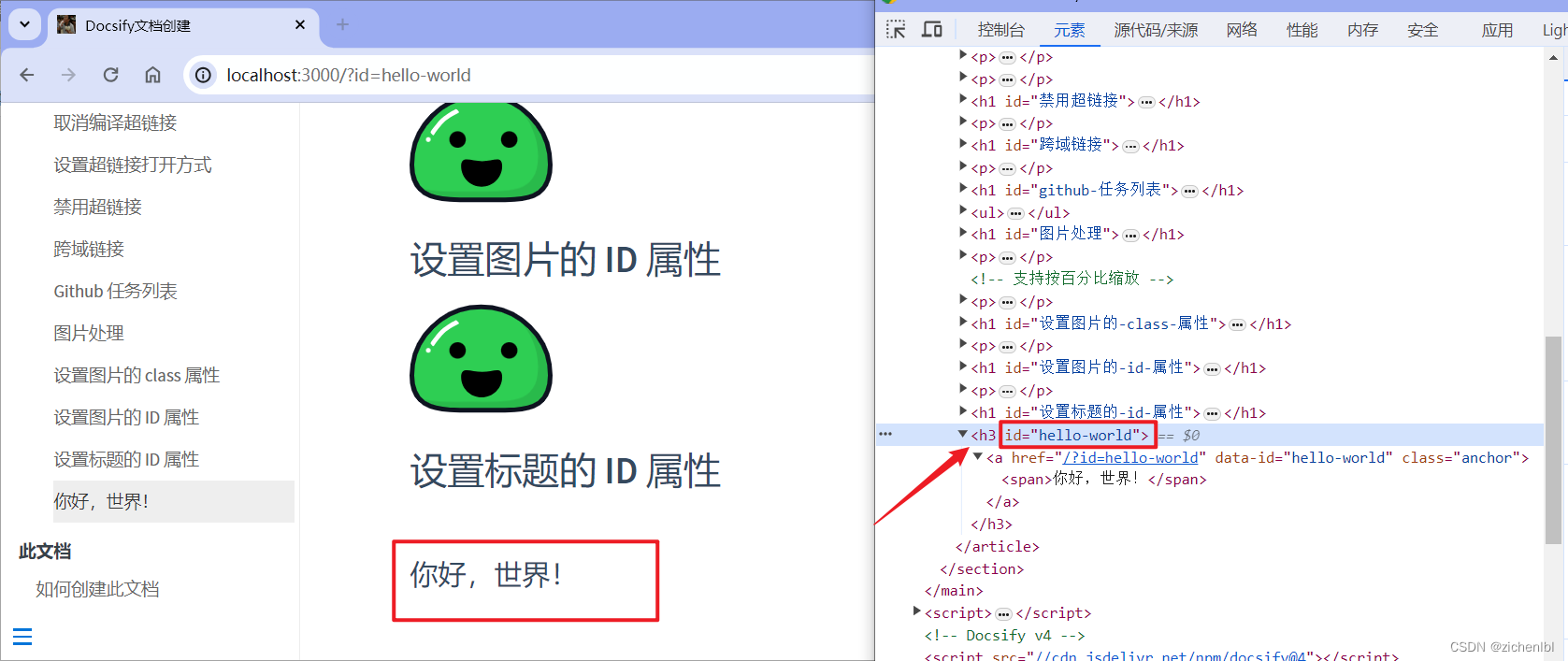Expand the h1 id="跨域链接" node

(x=963, y=144)
